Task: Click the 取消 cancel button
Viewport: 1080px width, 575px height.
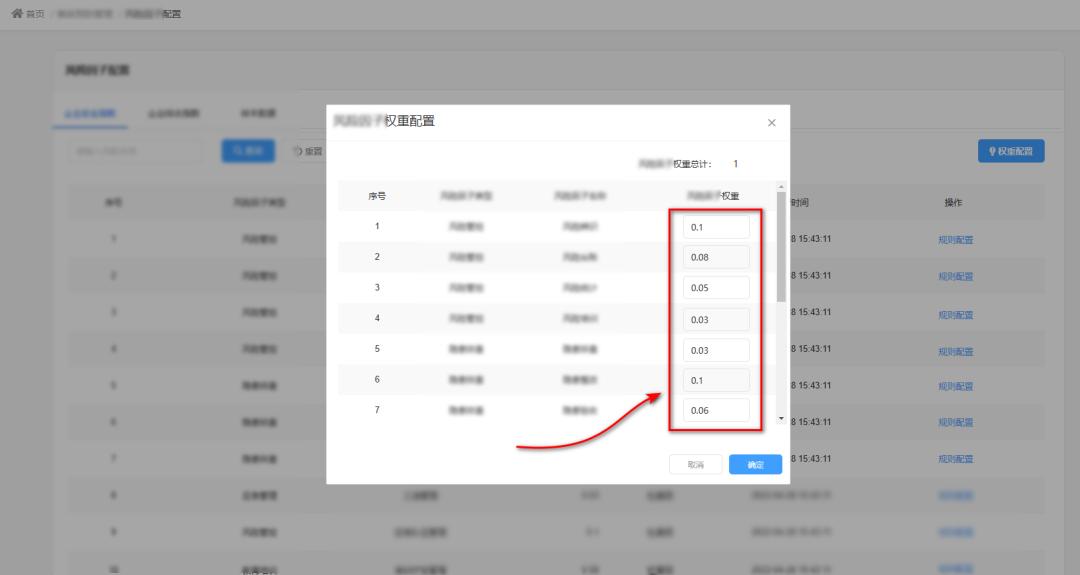Action: (696, 465)
